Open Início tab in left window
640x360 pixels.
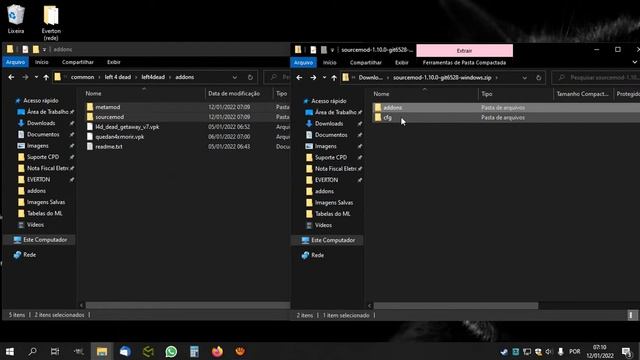coord(42,62)
